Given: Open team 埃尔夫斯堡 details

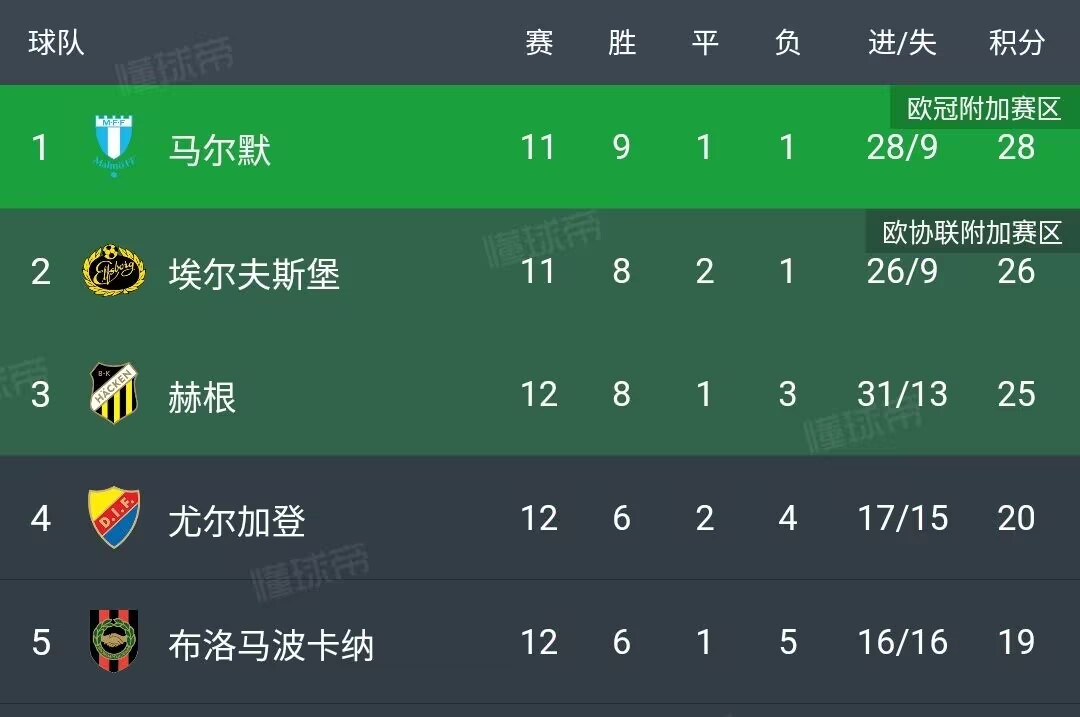Looking at the screenshot, I should (254, 273).
